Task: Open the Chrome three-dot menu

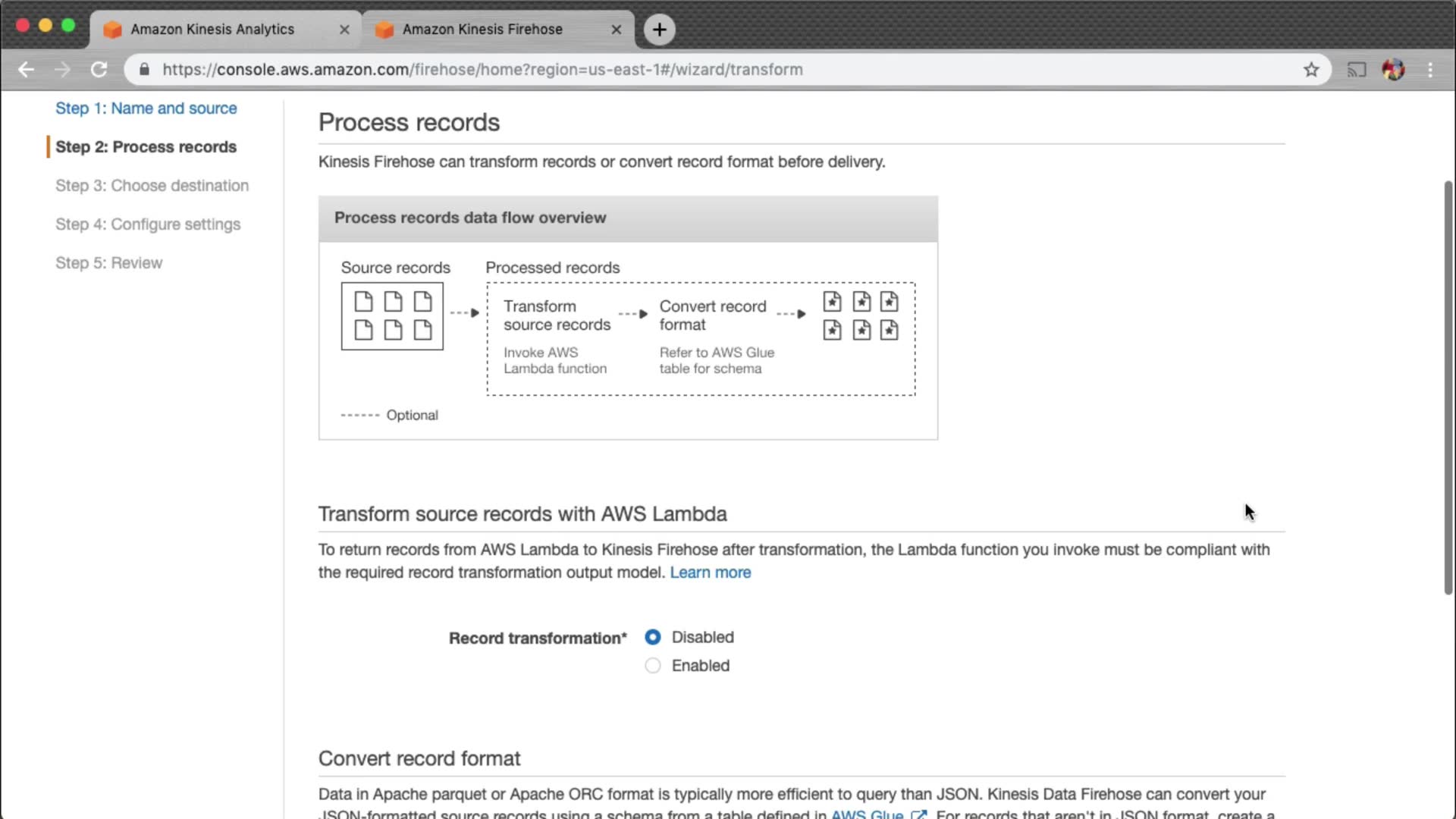Action: 1430,70
